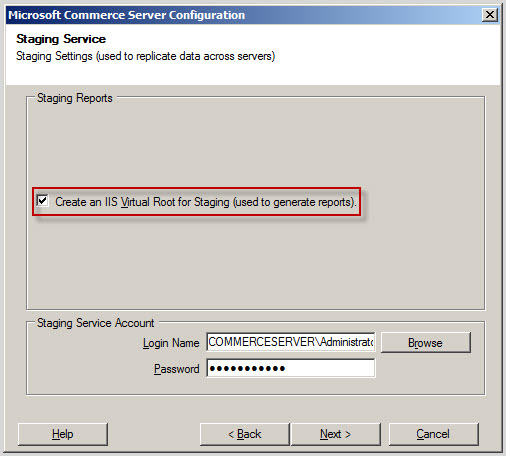Click the 'Staging Settings (used to replicate data' description
Screen dimensions: 506x456
[x=146, y=56]
